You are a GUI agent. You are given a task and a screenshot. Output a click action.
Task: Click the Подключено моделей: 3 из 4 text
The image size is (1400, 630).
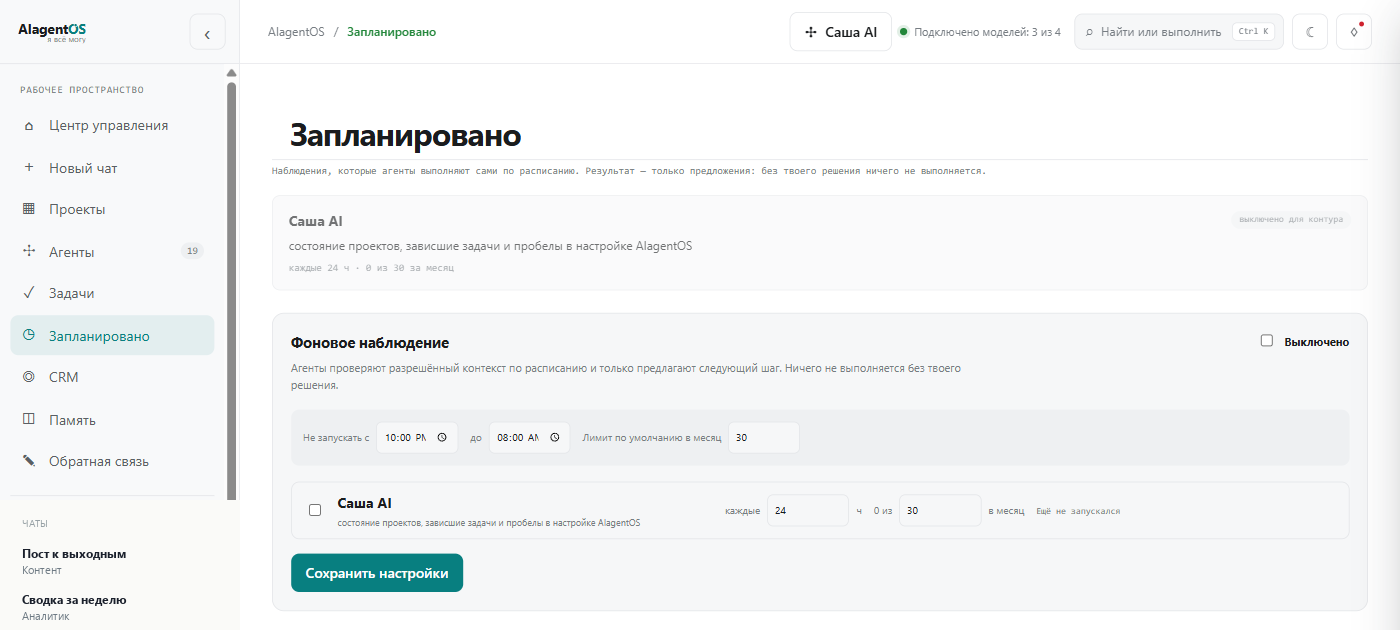pos(987,32)
